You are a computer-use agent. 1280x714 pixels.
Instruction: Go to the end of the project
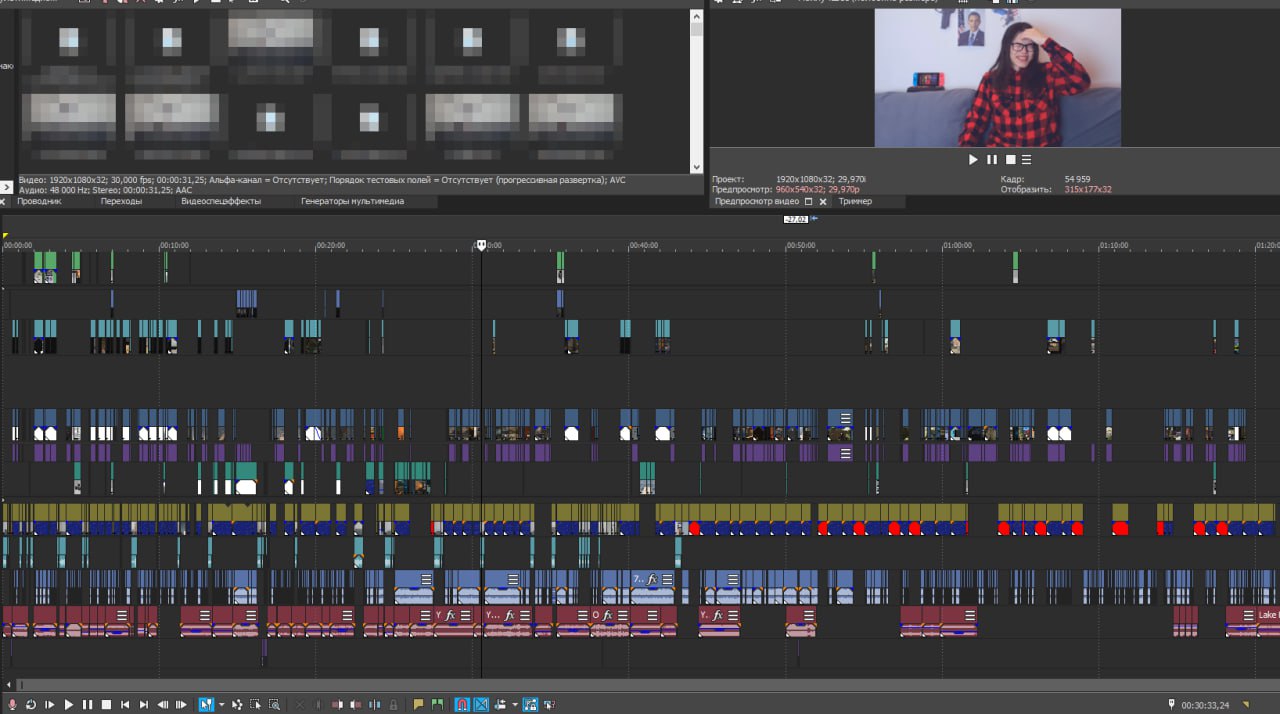pos(144,704)
